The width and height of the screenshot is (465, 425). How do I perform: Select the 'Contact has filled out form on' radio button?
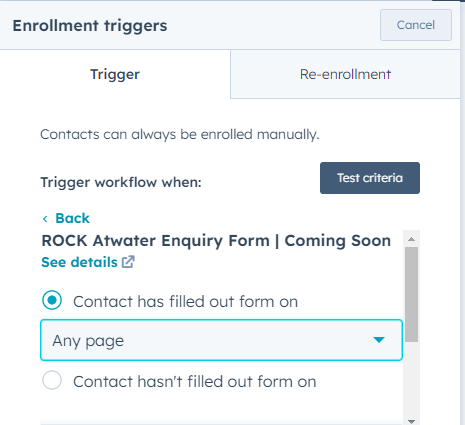pyautogui.click(x=52, y=300)
